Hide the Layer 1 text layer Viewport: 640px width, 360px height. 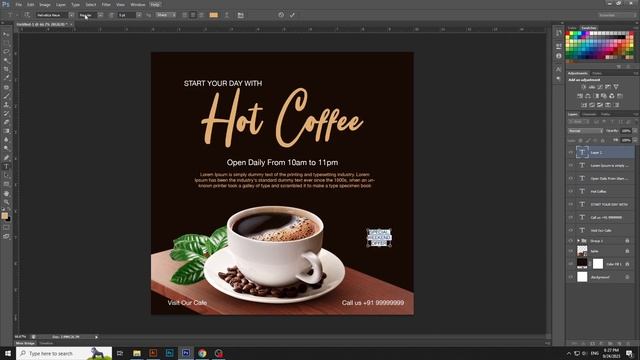tap(571, 152)
